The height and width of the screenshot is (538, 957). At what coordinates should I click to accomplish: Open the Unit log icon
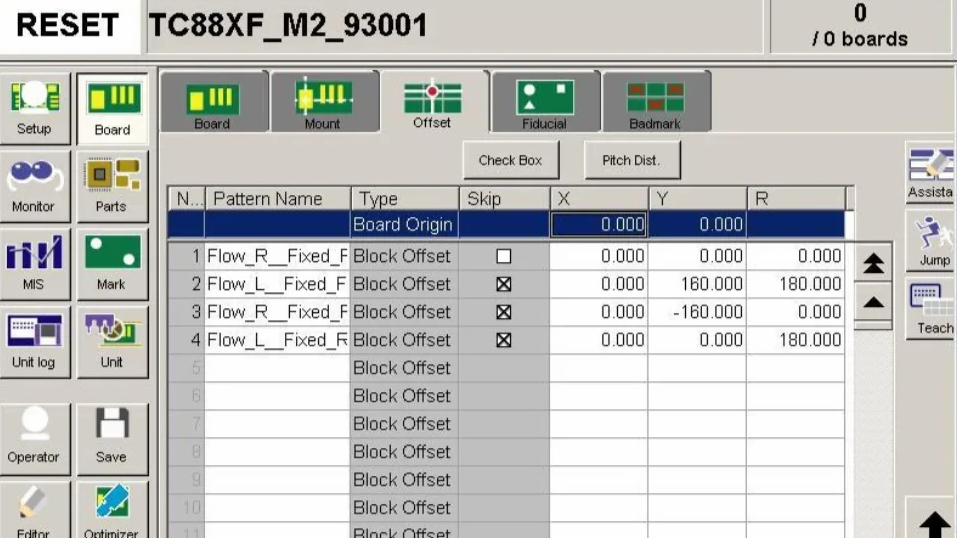[x=34, y=340]
